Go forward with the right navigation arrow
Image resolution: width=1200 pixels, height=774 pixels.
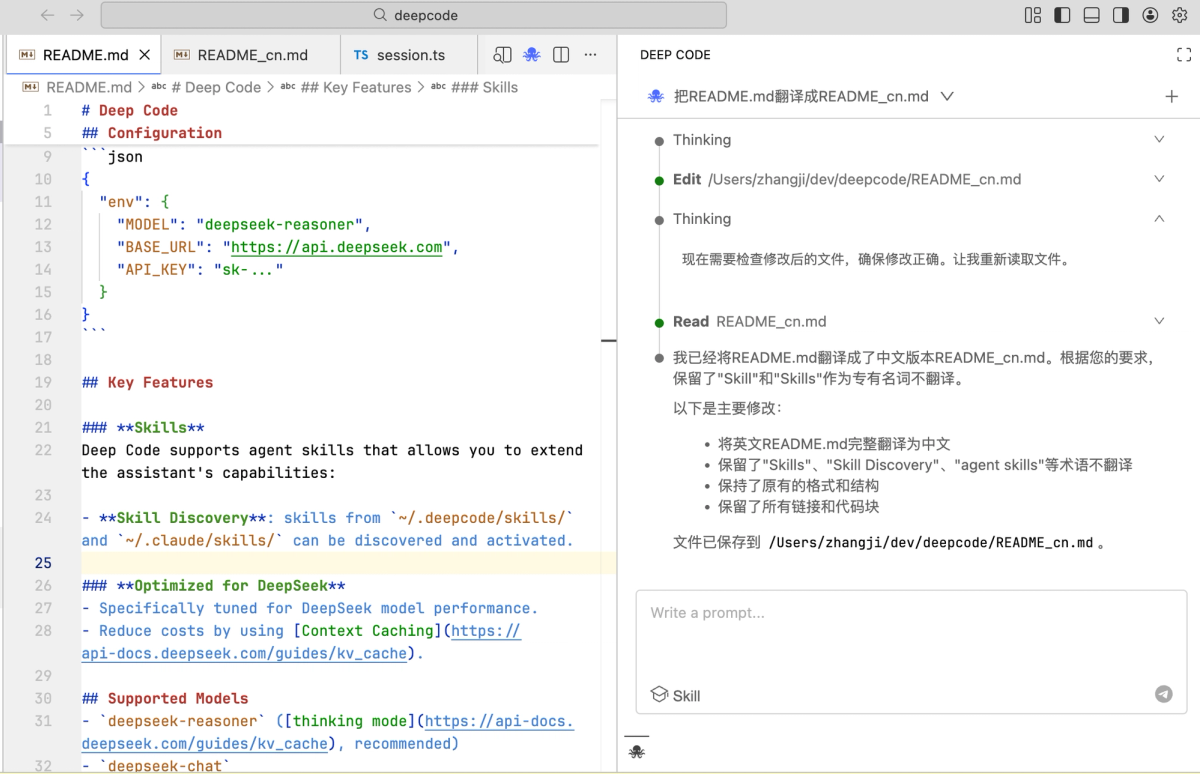(x=77, y=15)
